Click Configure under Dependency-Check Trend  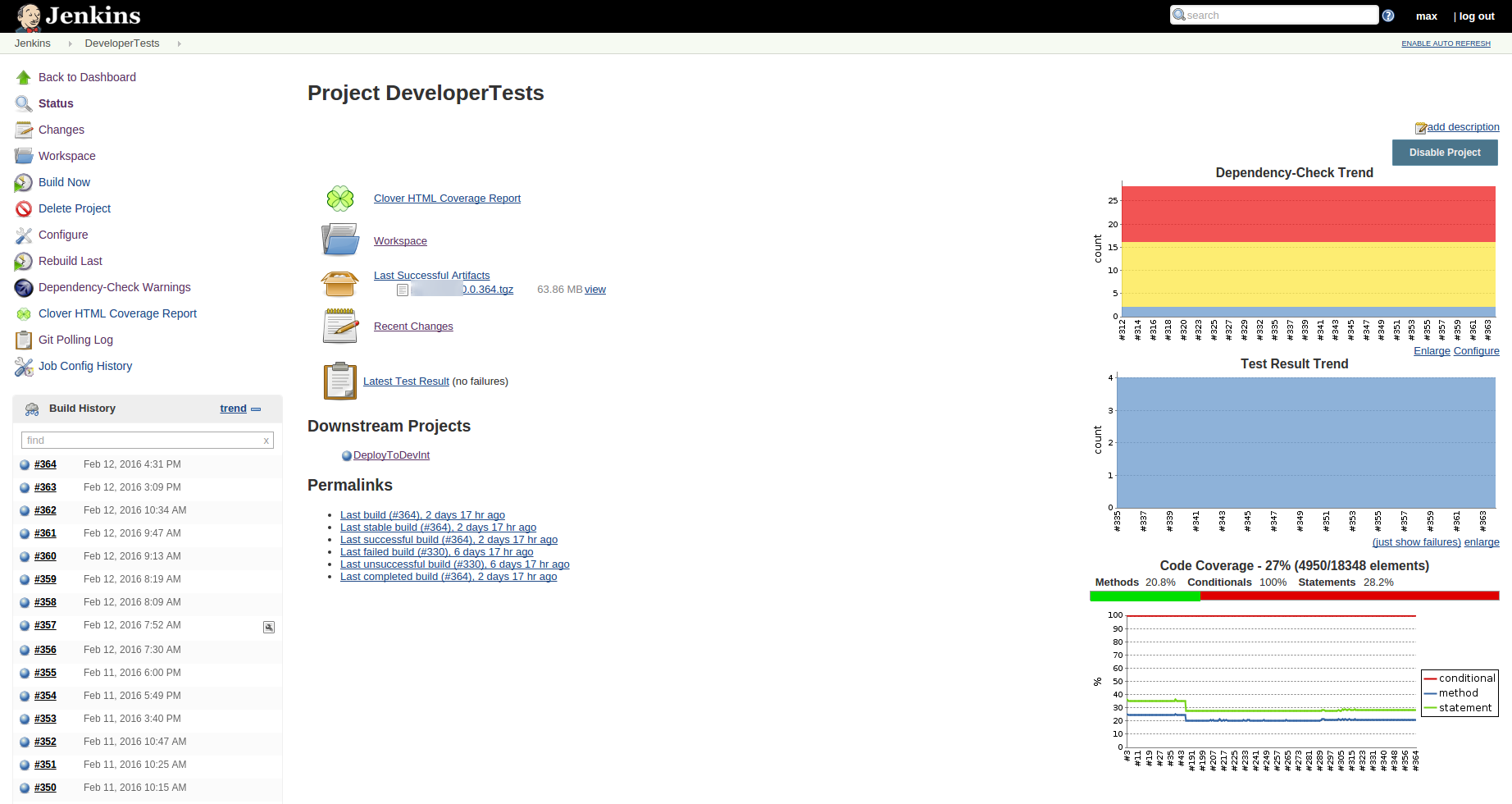tap(1477, 351)
